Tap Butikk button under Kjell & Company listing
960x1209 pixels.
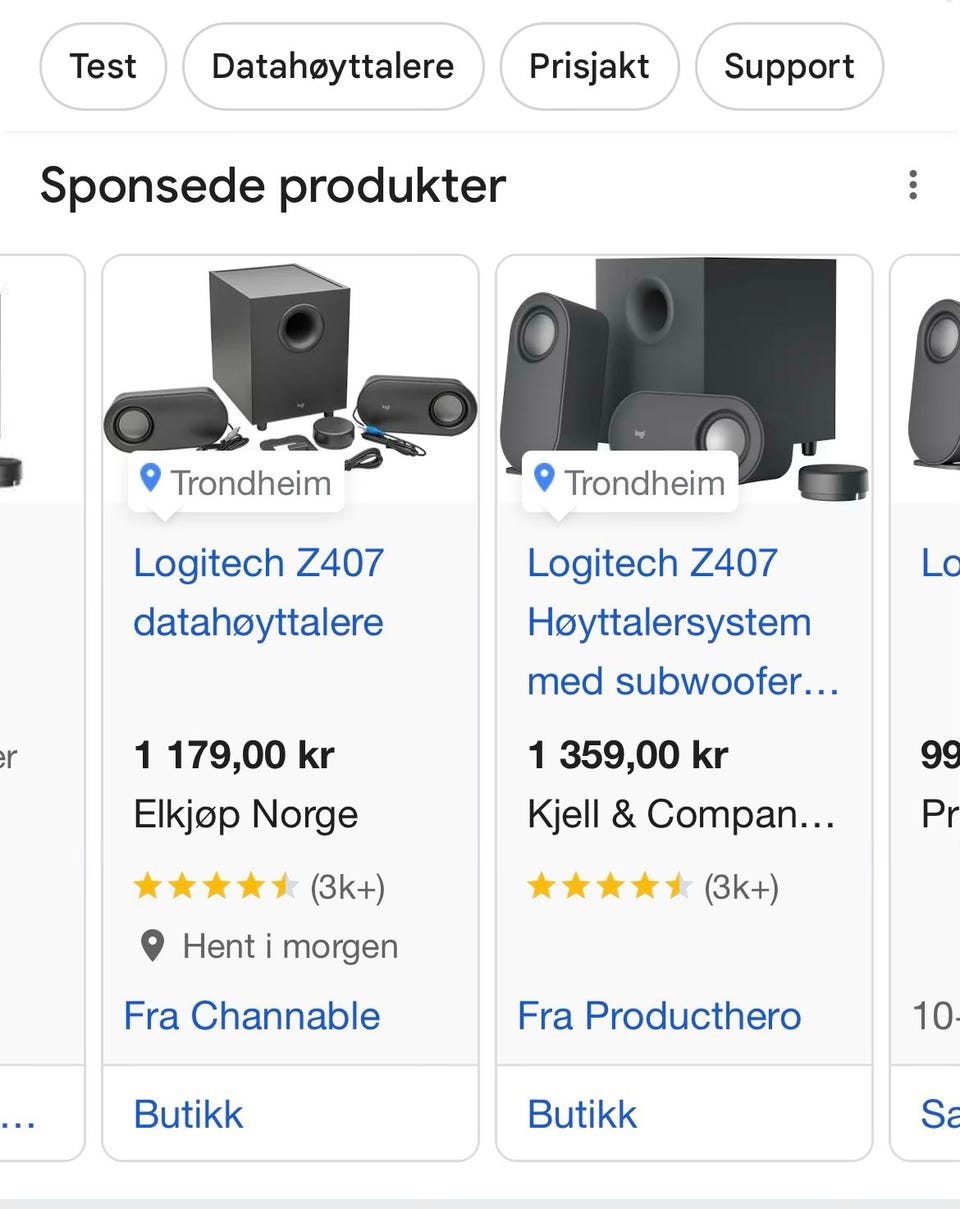point(583,1114)
